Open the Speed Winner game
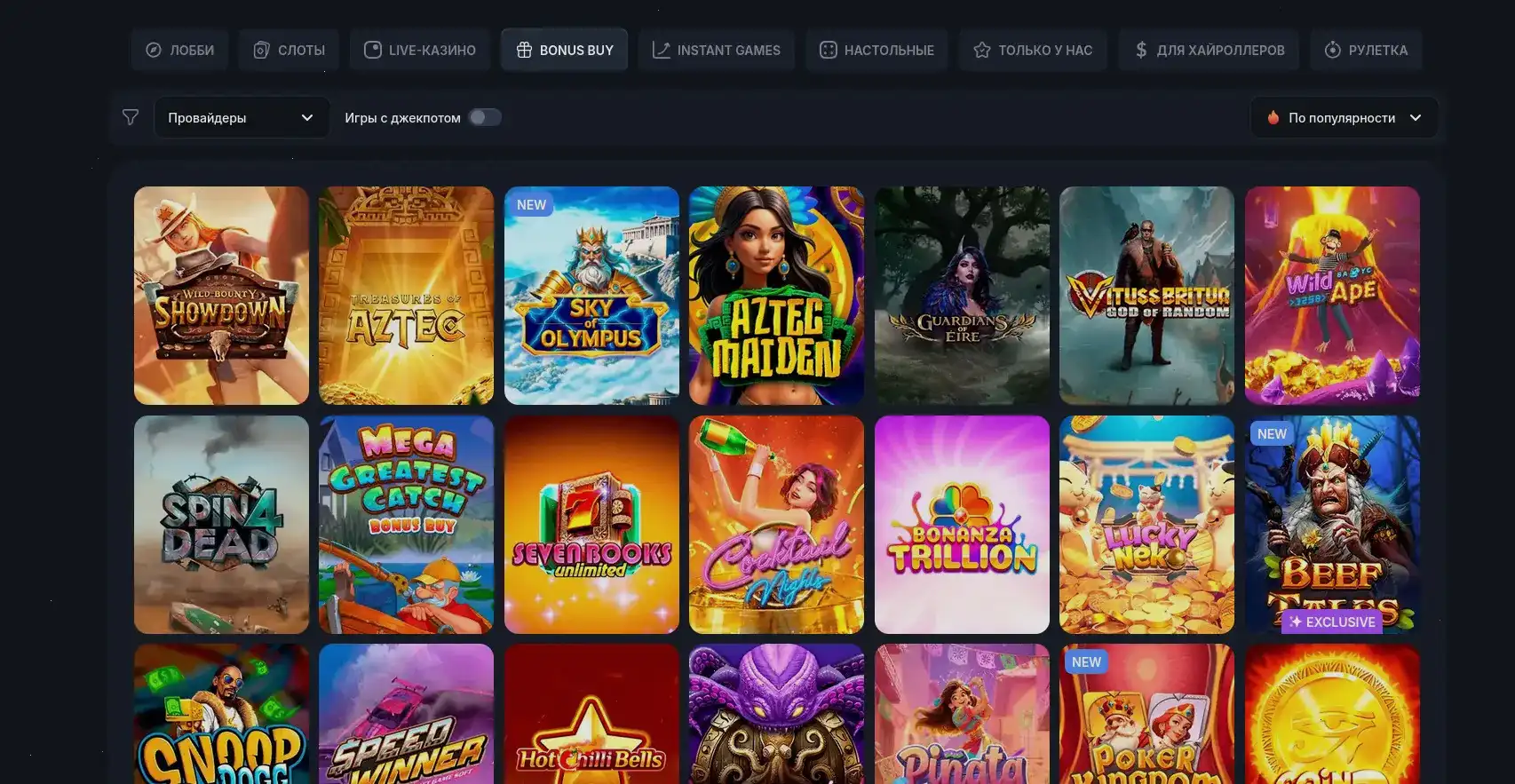The height and width of the screenshot is (784, 1515). tap(406, 714)
